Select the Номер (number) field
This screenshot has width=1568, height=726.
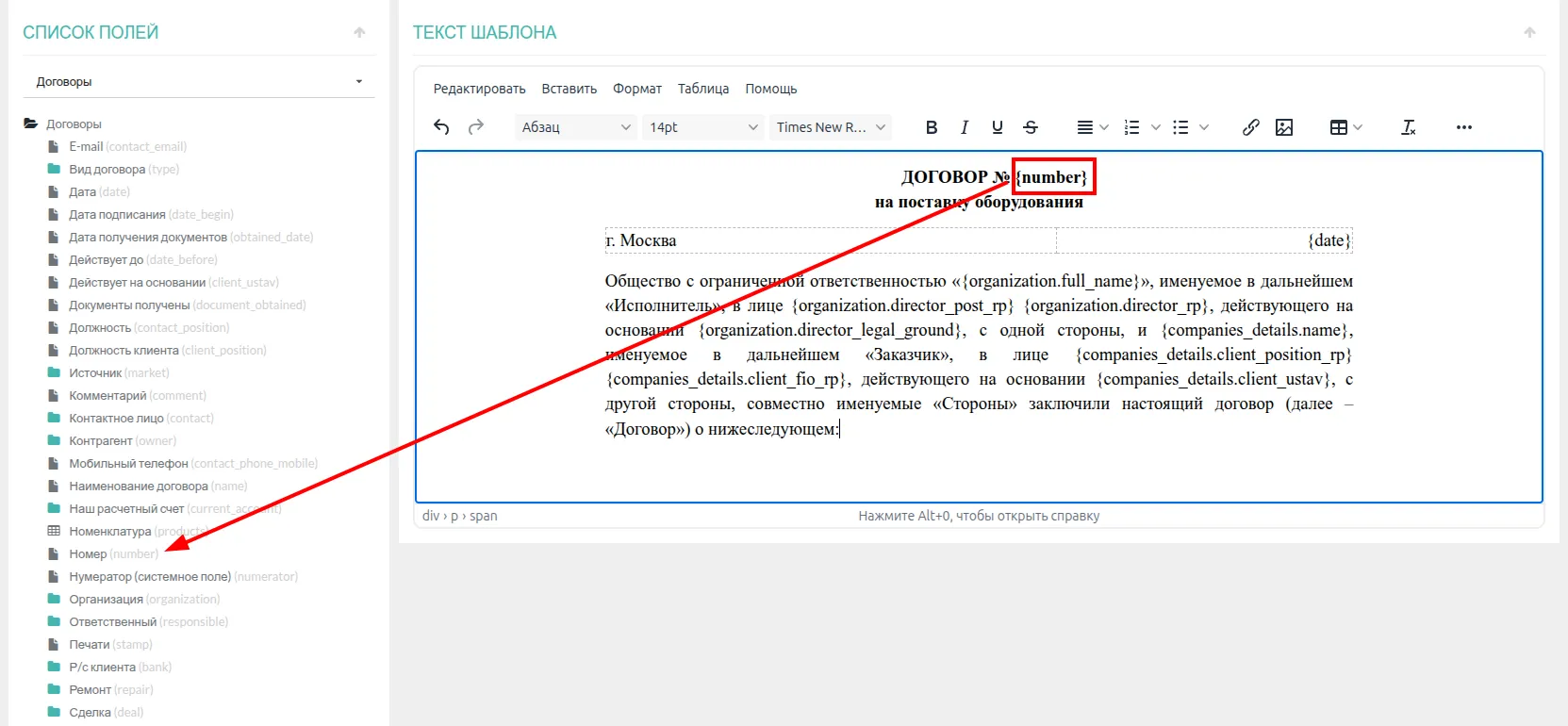(x=88, y=554)
